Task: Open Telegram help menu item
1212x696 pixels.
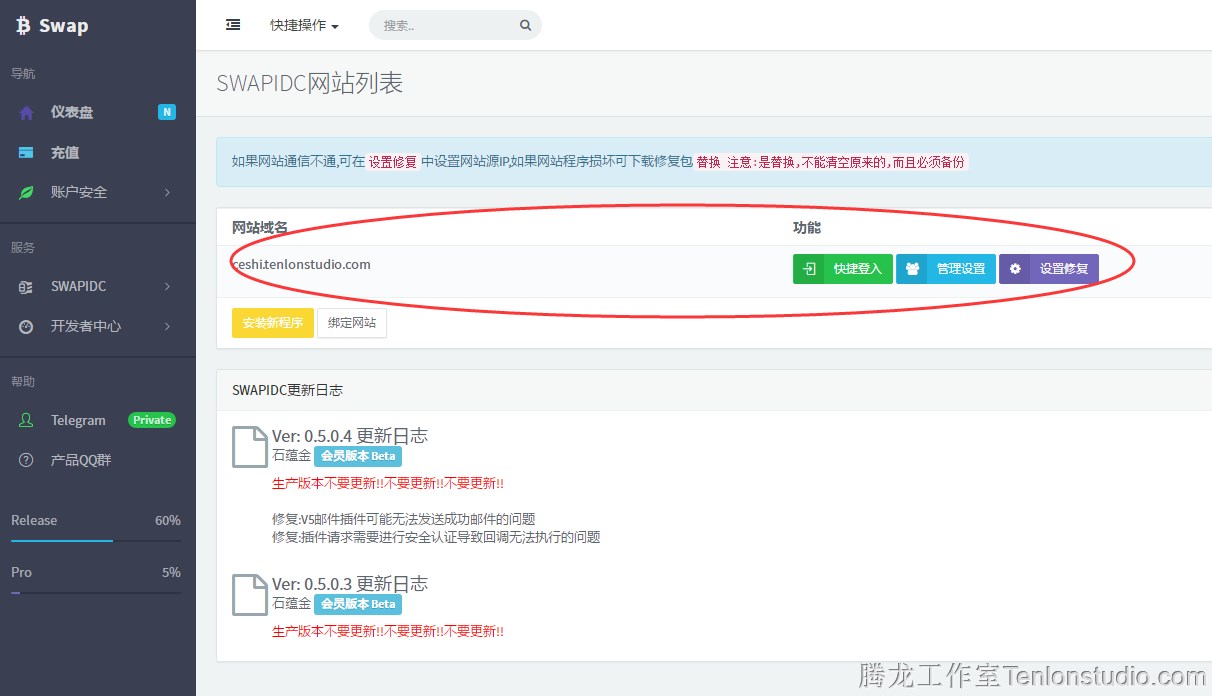Action: tap(98, 420)
